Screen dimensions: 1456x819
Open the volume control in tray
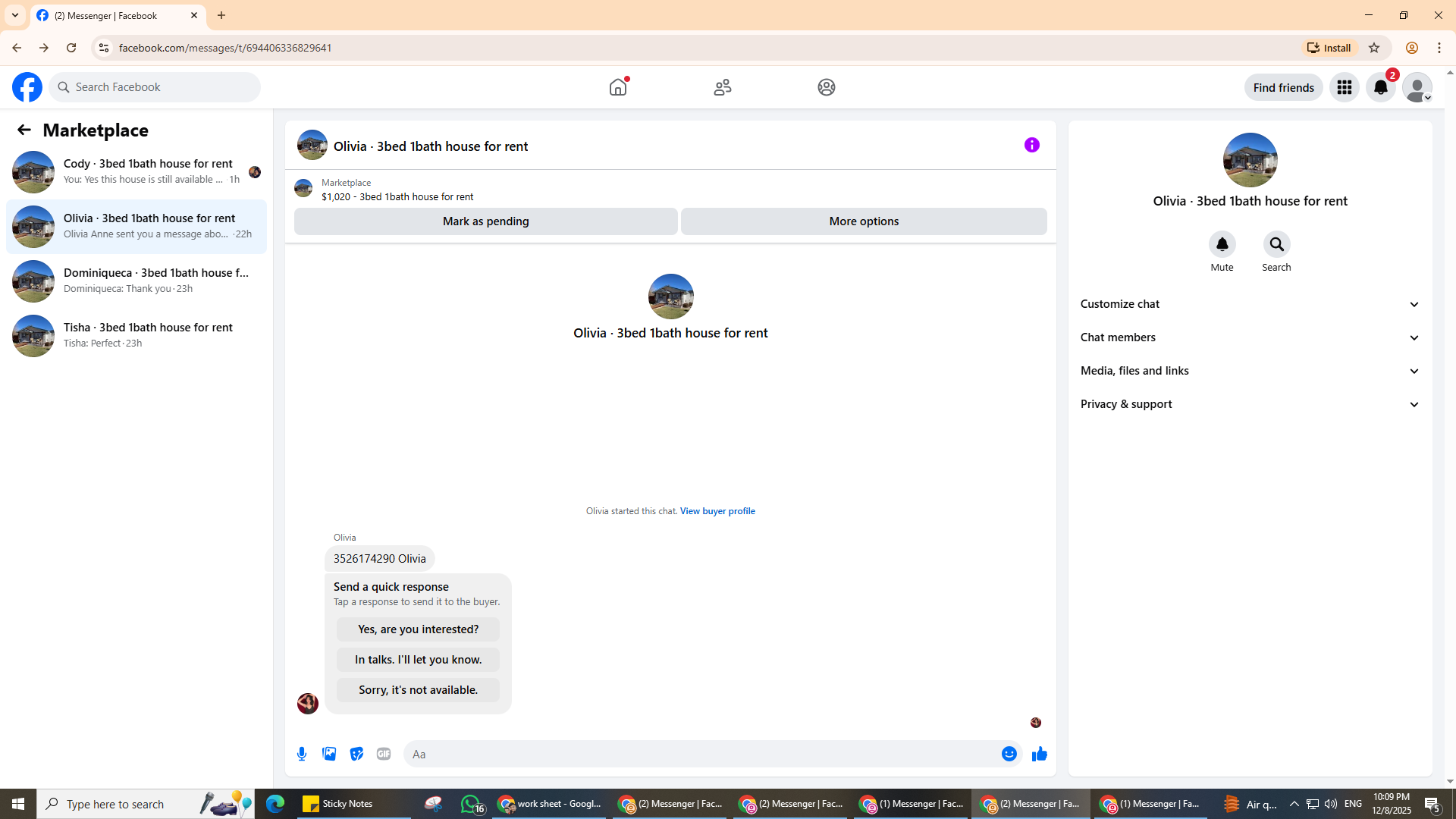[x=1331, y=804]
